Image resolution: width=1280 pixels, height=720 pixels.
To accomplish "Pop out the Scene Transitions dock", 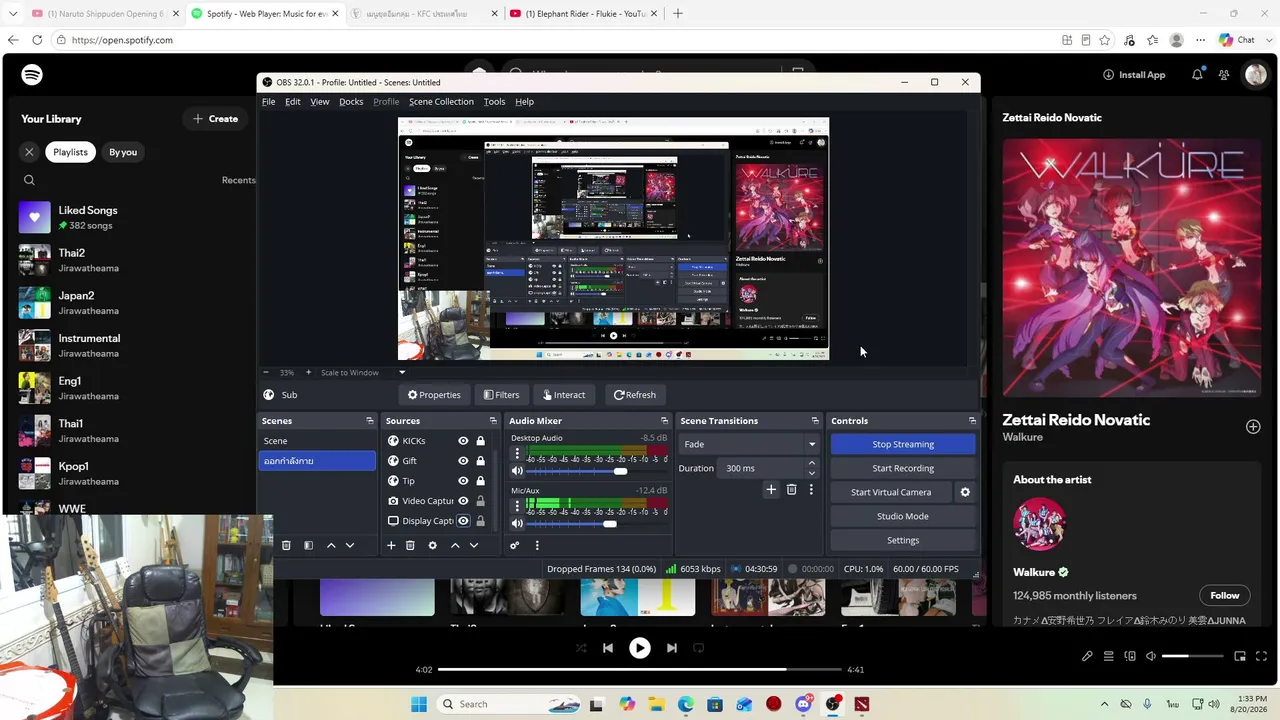I will [x=815, y=421].
